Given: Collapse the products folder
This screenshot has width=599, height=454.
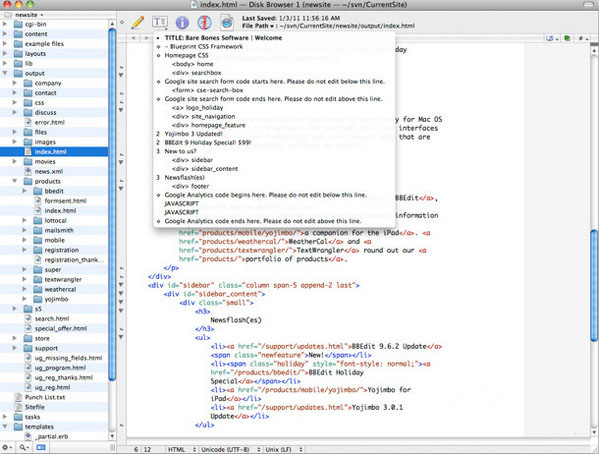Looking at the screenshot, I should point(15,181).
